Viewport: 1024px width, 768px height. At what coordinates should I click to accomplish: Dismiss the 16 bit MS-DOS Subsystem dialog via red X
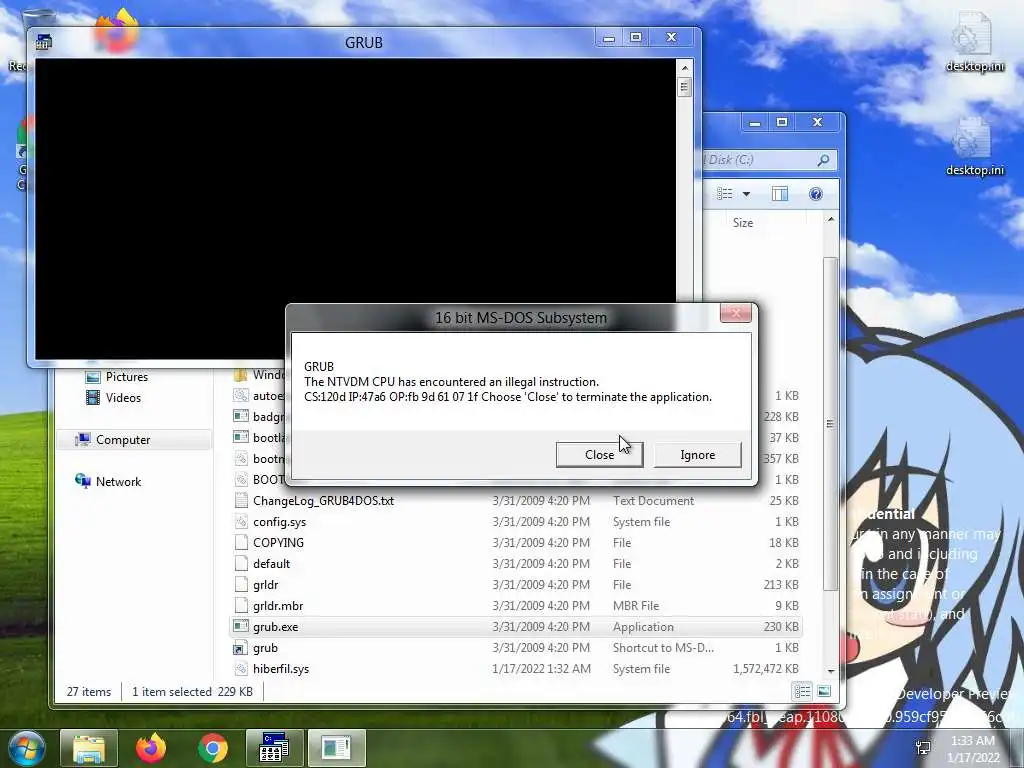point(735,313)
